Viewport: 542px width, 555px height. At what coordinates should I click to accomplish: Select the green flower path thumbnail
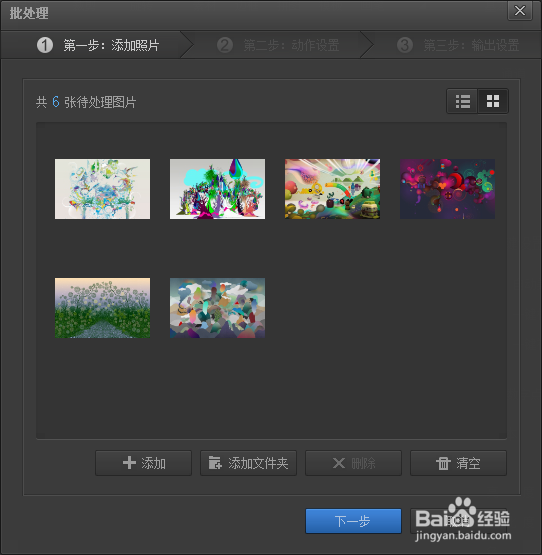[102, 308]
